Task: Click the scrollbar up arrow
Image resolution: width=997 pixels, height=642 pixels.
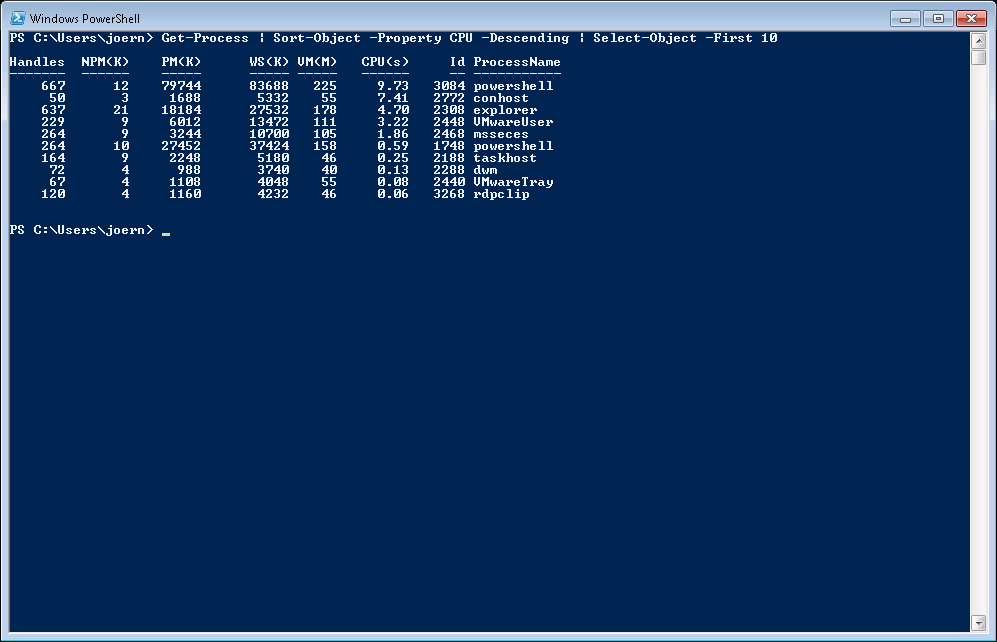Action: pyautogui.click(x=979, y=41)
